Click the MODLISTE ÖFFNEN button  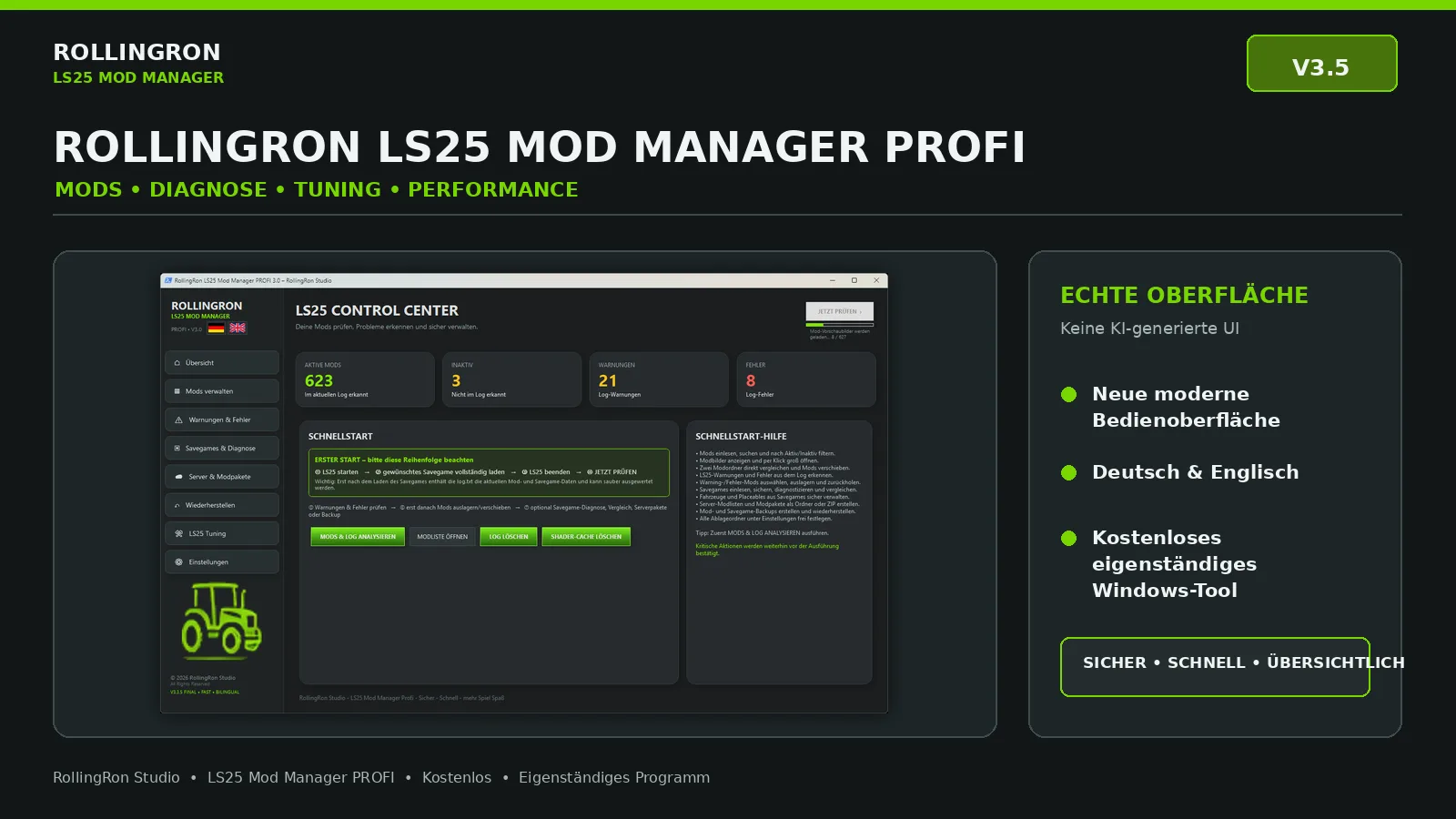coord(442,537)
